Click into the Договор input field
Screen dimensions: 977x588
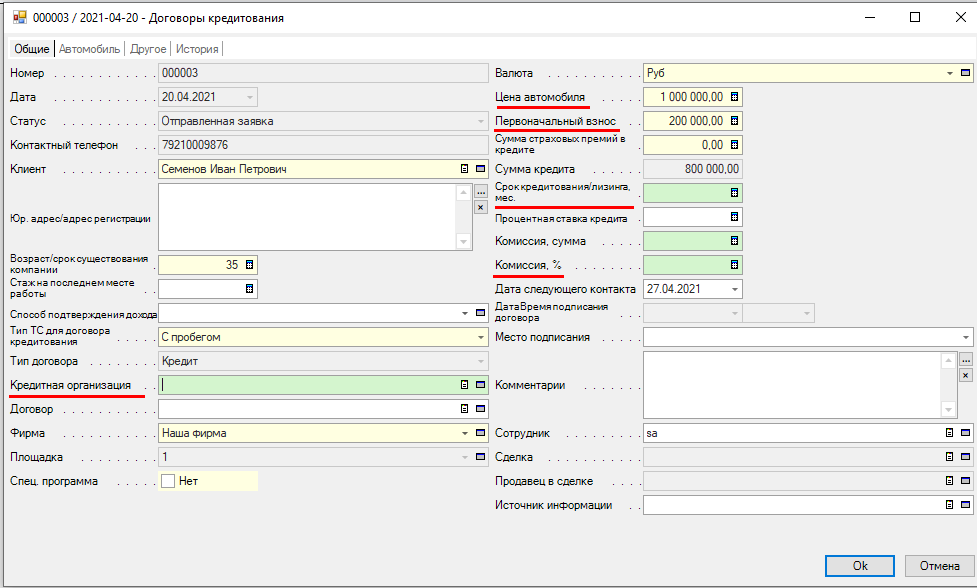[305, 409]
